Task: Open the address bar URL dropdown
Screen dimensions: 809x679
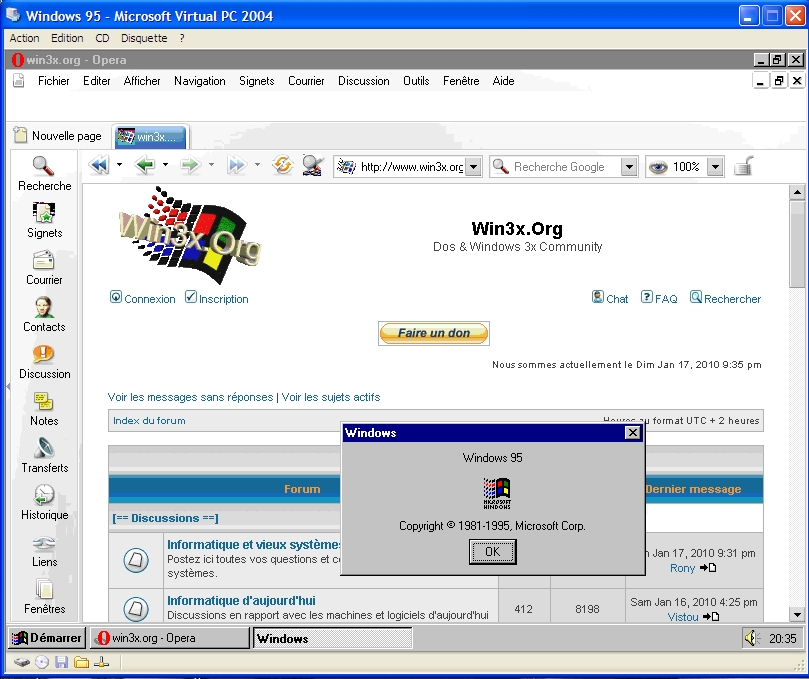Action: point(473,167)
